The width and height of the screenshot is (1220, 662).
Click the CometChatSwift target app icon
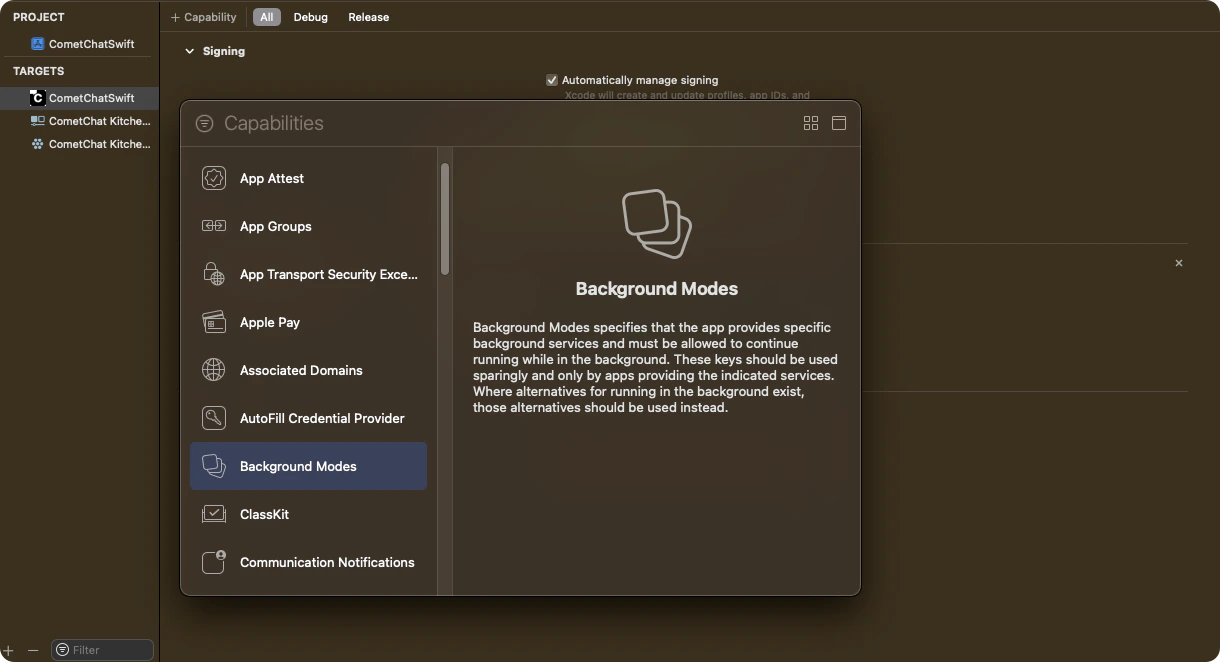(x=38, y=98)
